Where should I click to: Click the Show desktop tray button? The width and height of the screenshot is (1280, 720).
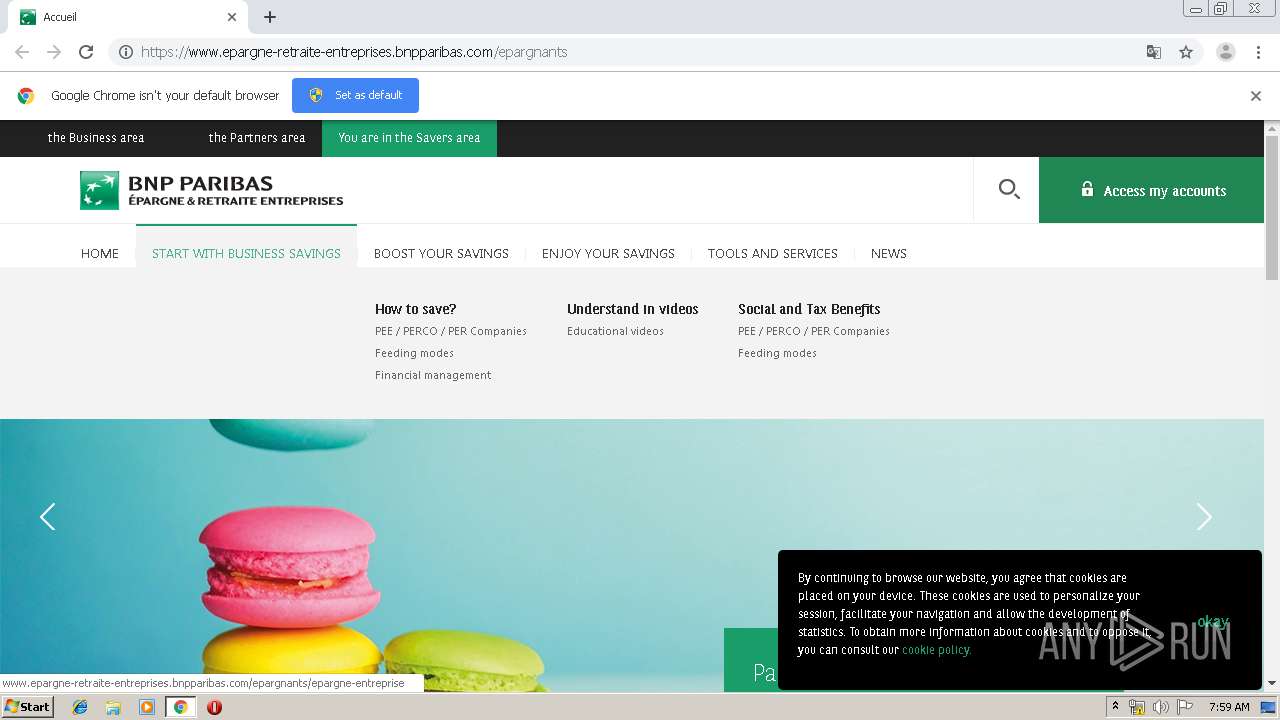[x=1269, y=707]
